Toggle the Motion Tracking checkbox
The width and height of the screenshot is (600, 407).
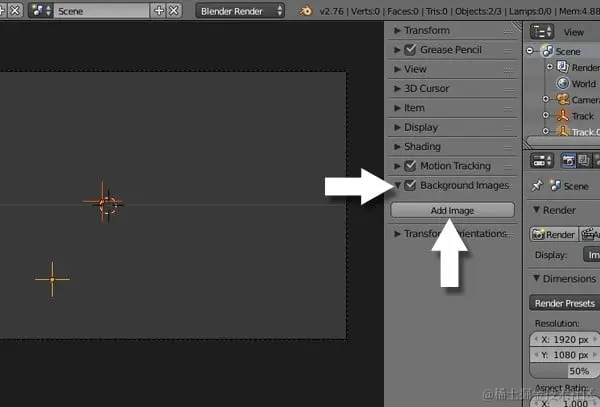click(x=410, y=166)
